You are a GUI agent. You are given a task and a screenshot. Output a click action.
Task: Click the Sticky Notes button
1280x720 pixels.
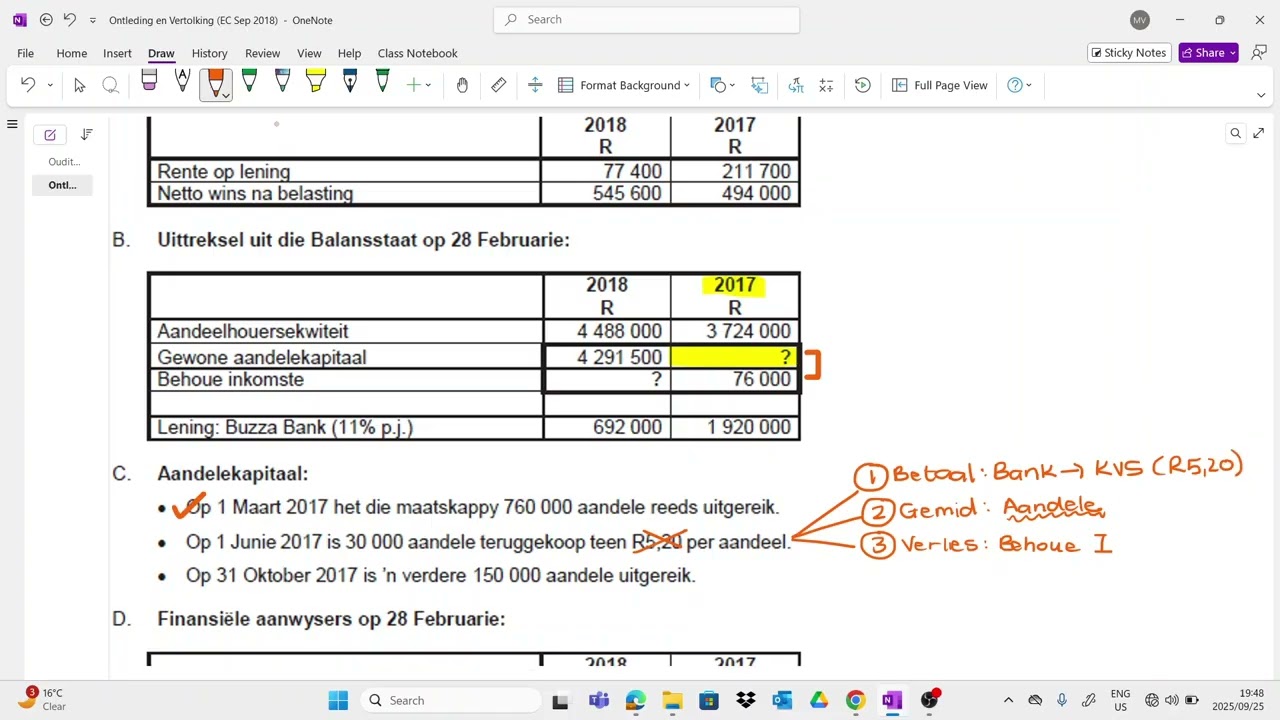point(1129,53)
